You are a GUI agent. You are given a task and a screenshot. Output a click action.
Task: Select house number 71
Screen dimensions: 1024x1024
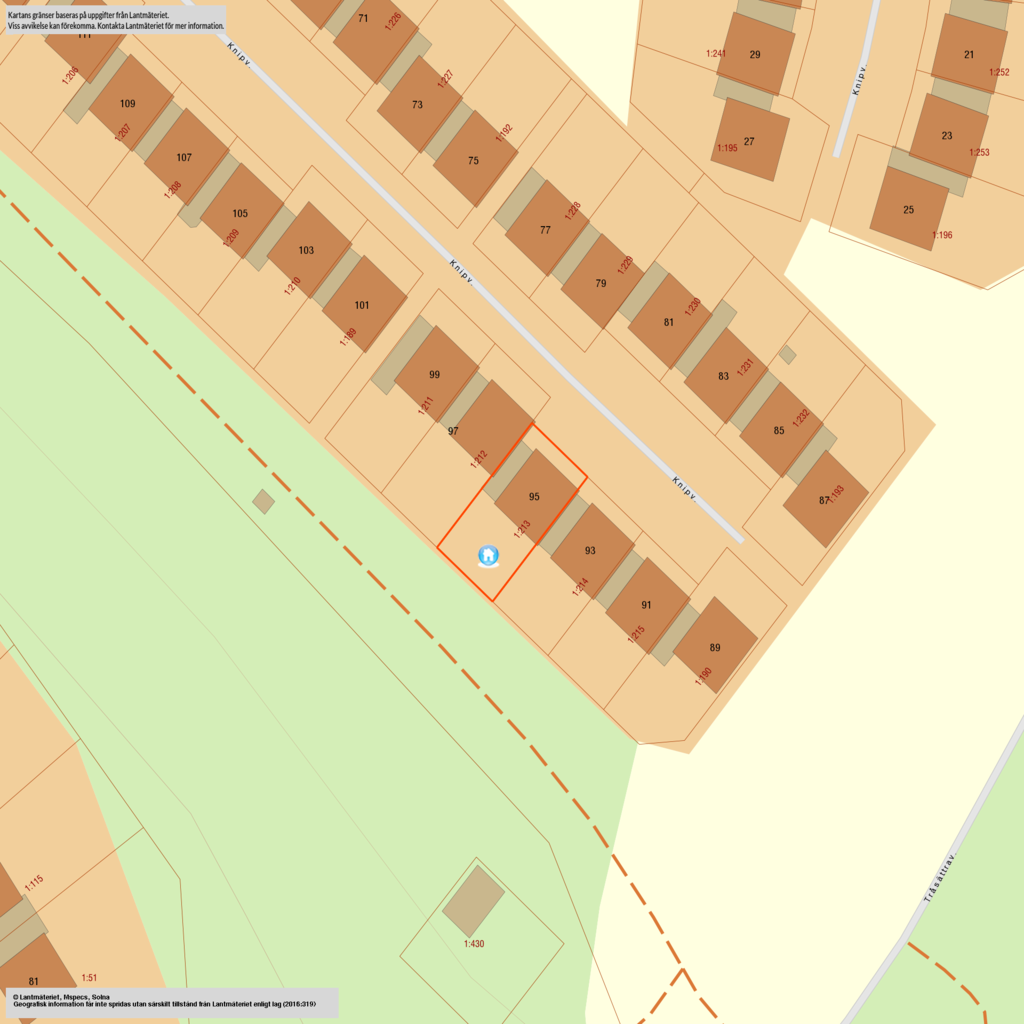coord(363,18)
